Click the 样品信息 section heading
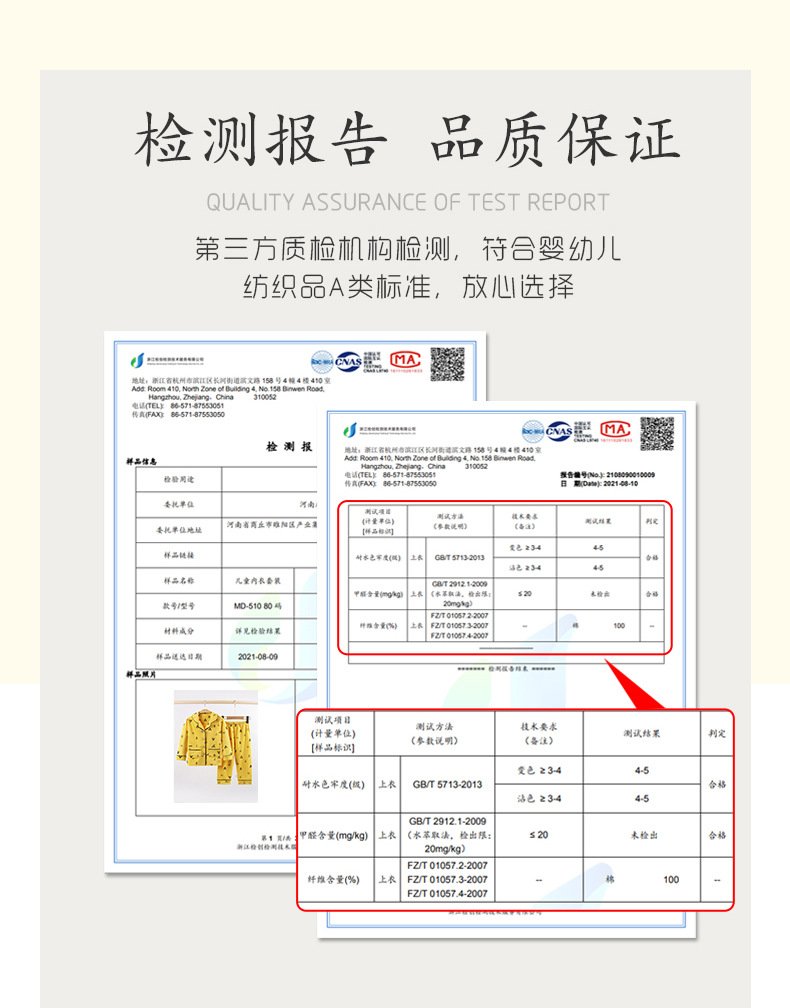Screen dimensions: 790x1008 coord(141,461)
